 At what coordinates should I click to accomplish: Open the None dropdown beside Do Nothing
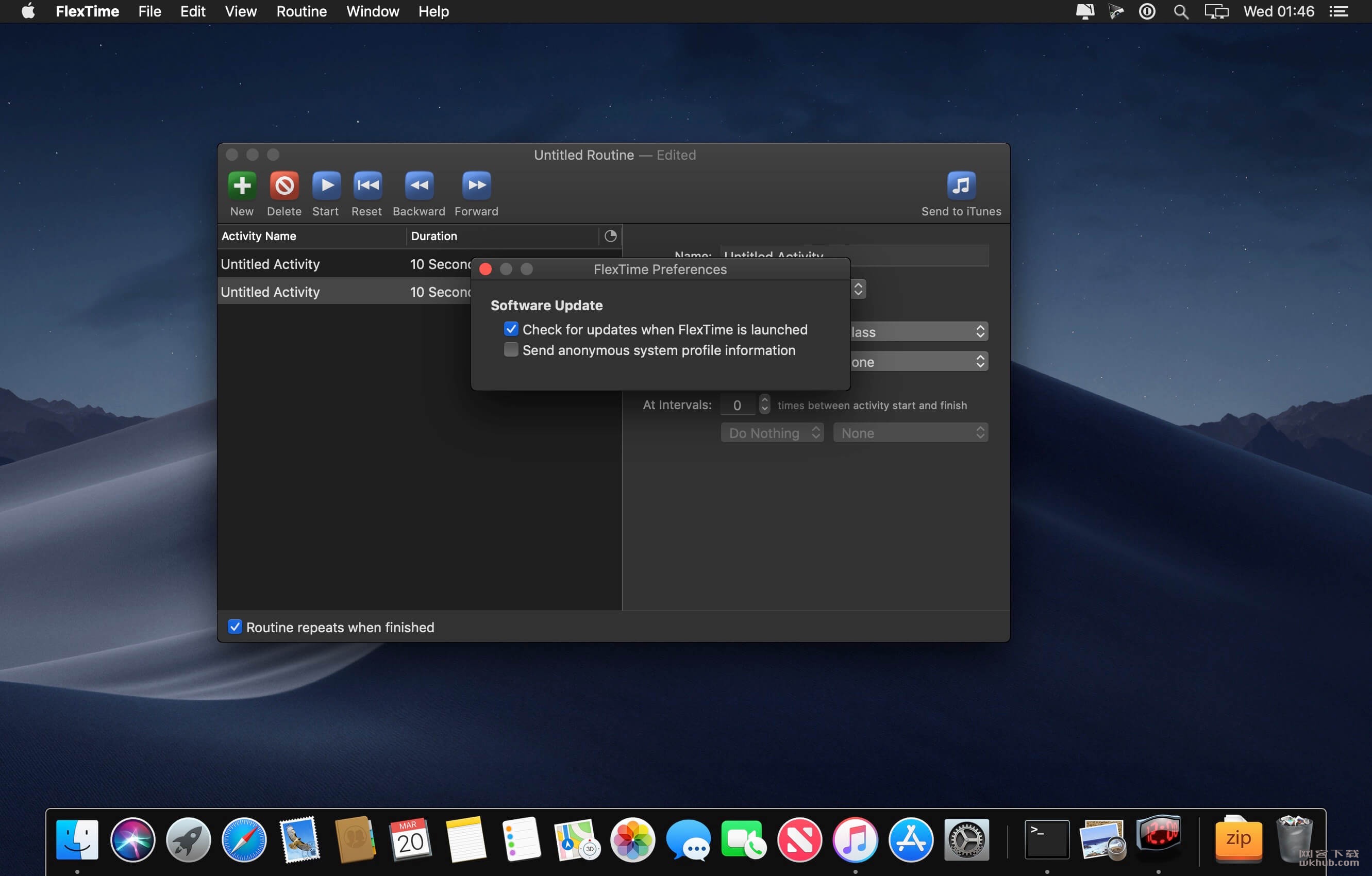pos(910,433)
